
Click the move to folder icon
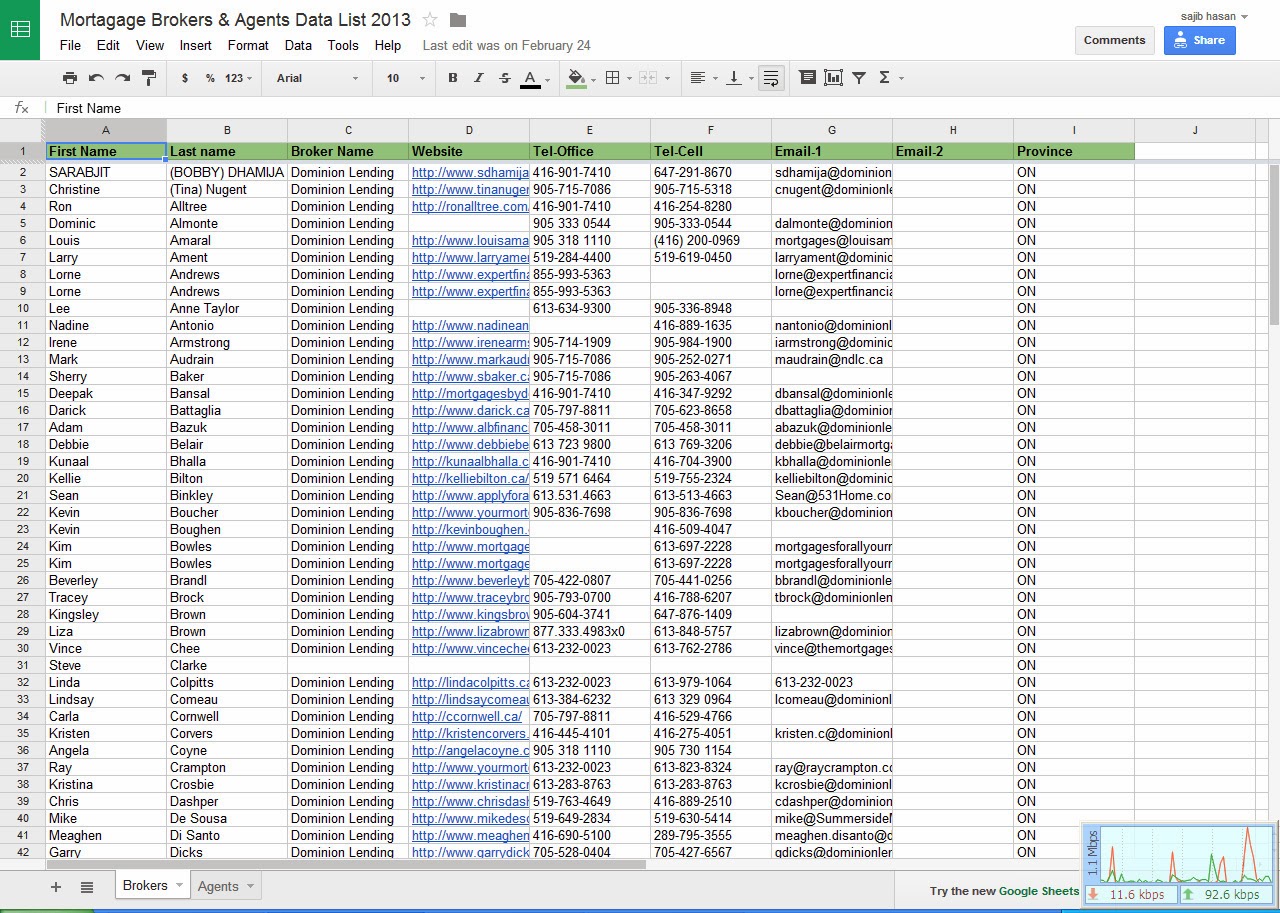(458, 19)
